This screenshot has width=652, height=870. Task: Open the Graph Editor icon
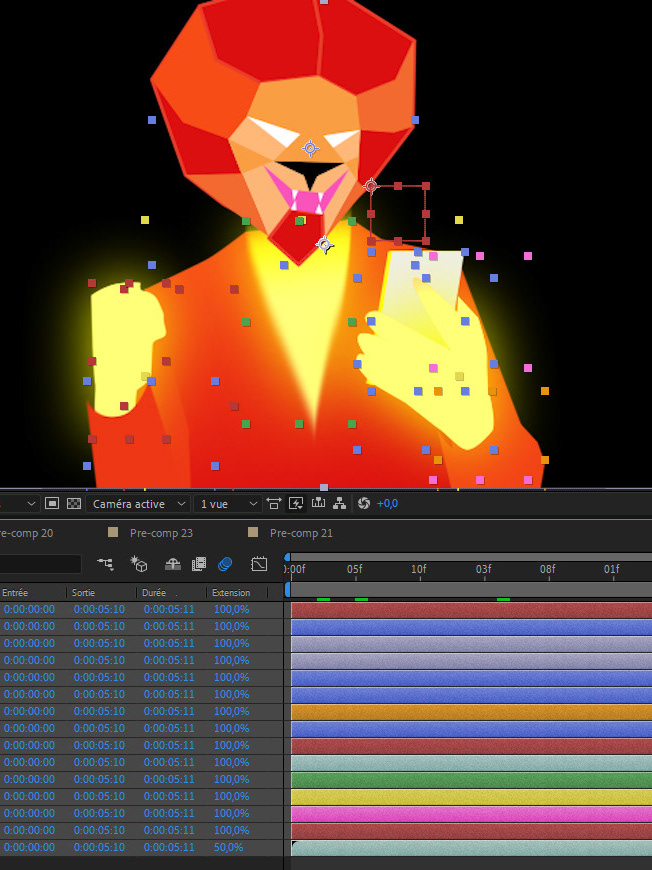259,564
